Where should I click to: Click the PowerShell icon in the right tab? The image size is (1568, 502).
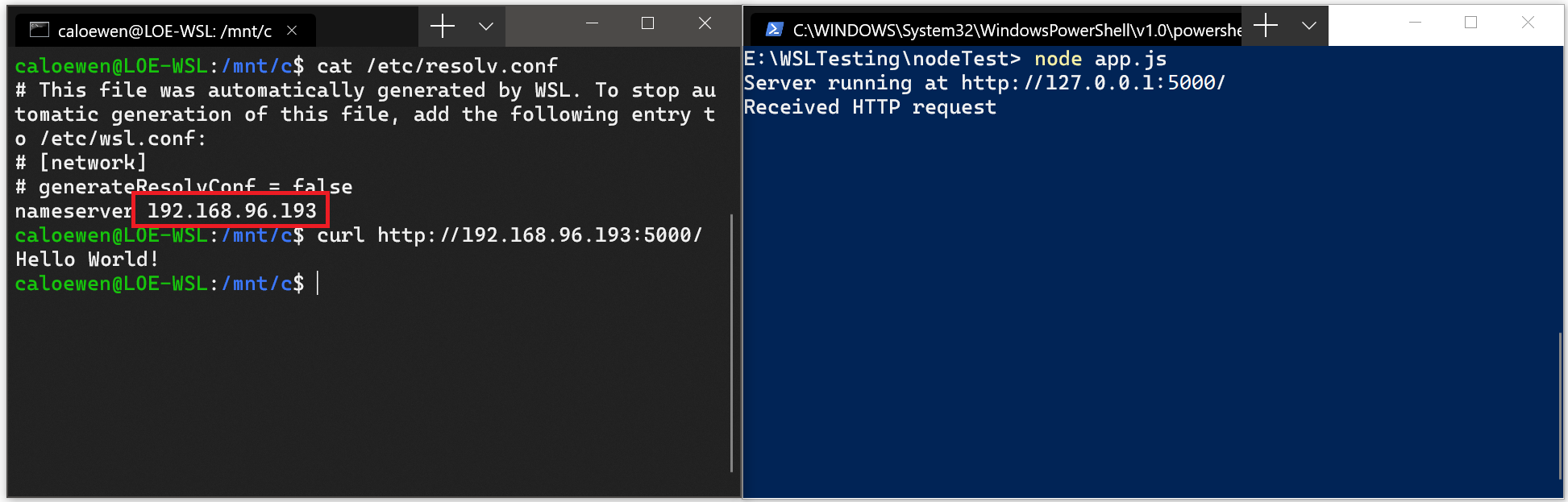(x=774, y=27)
